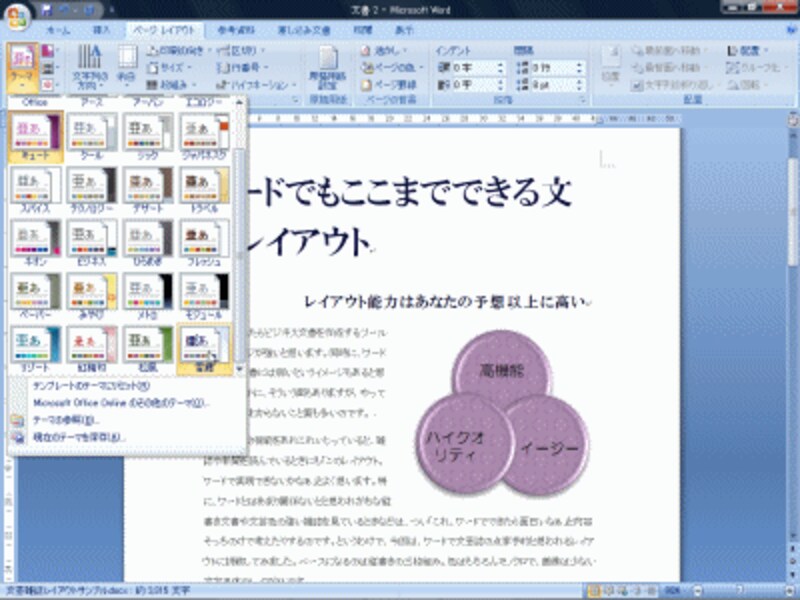Switch to the 挿入 (Insert) tab
The width and height of the screenshot is (800, 600).
[102, 31]
